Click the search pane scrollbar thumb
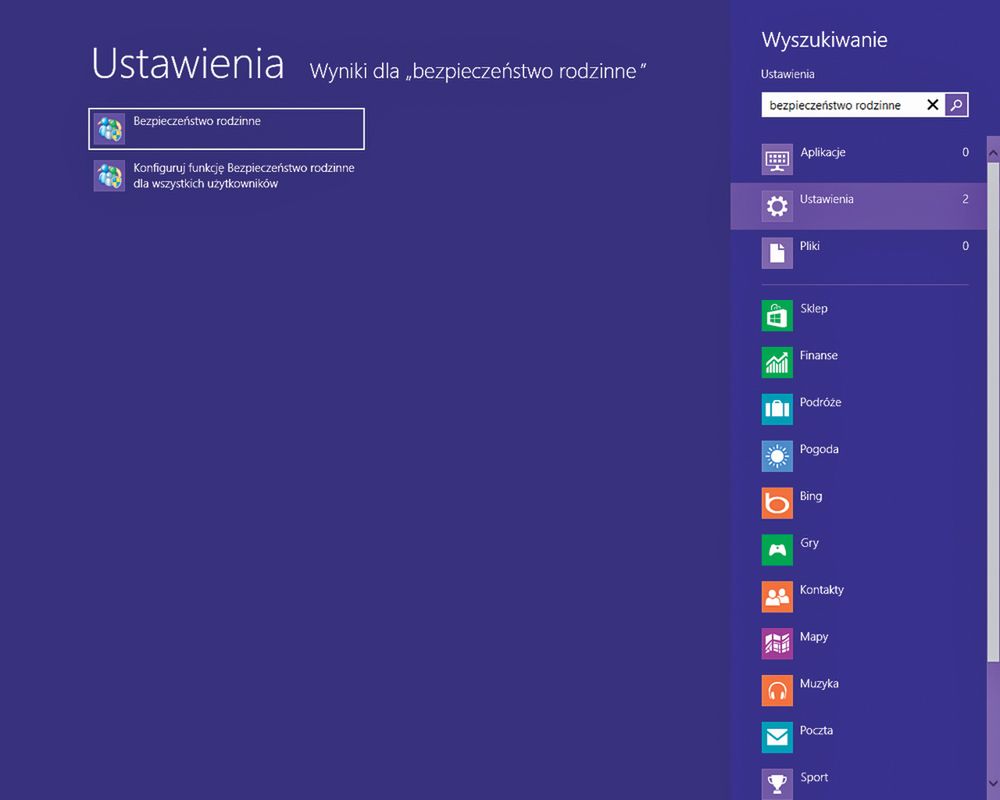1000x800 pixels. click(x=993, y=412)
